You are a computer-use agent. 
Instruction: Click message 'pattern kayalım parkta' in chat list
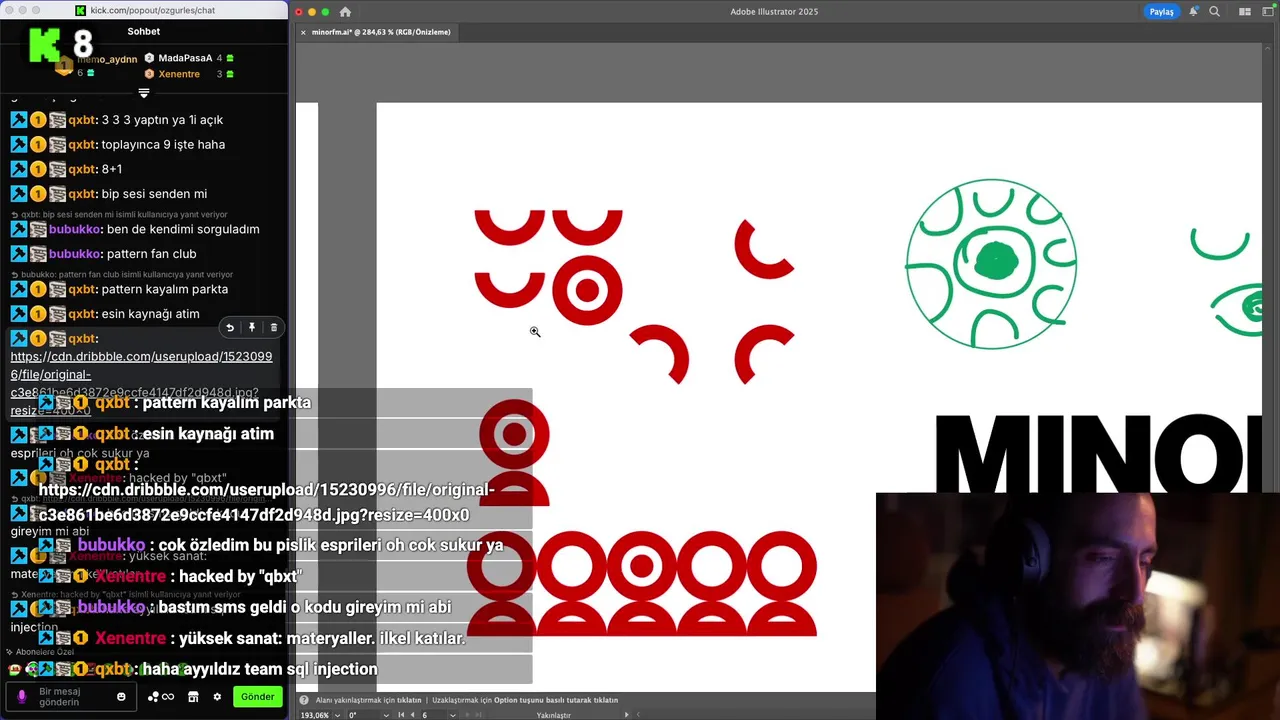tap(165, 289)
